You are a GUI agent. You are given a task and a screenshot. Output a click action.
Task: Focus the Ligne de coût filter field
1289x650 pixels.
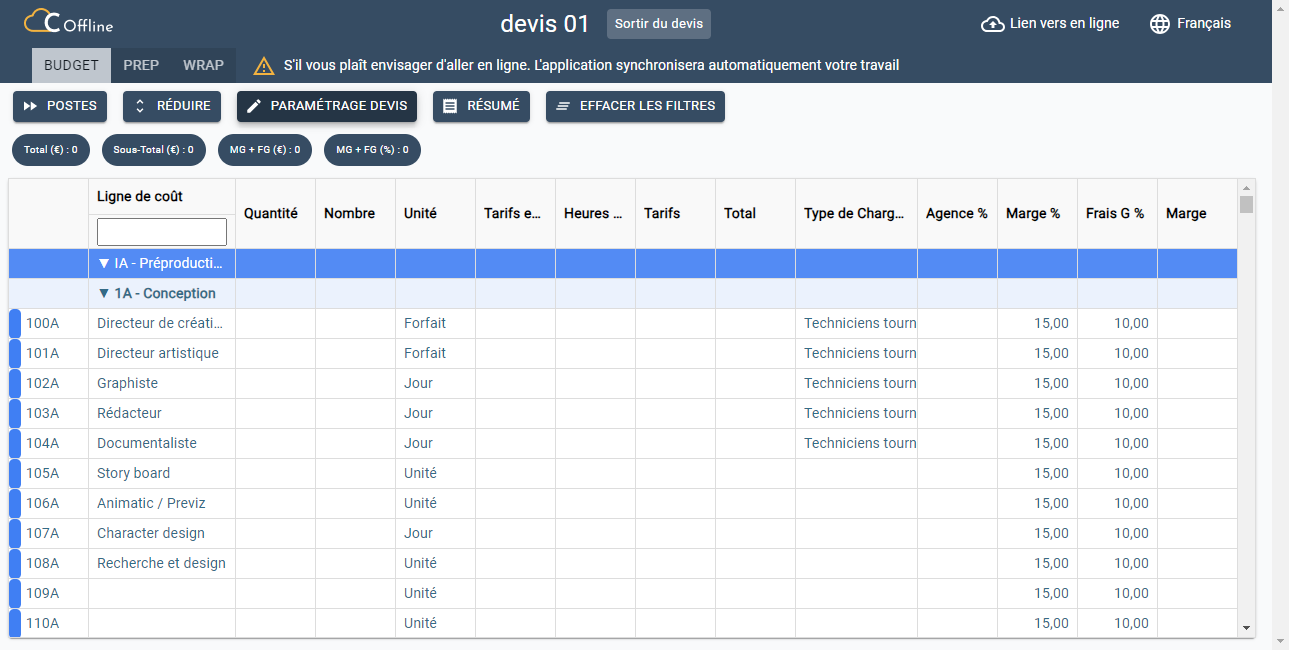162,232
